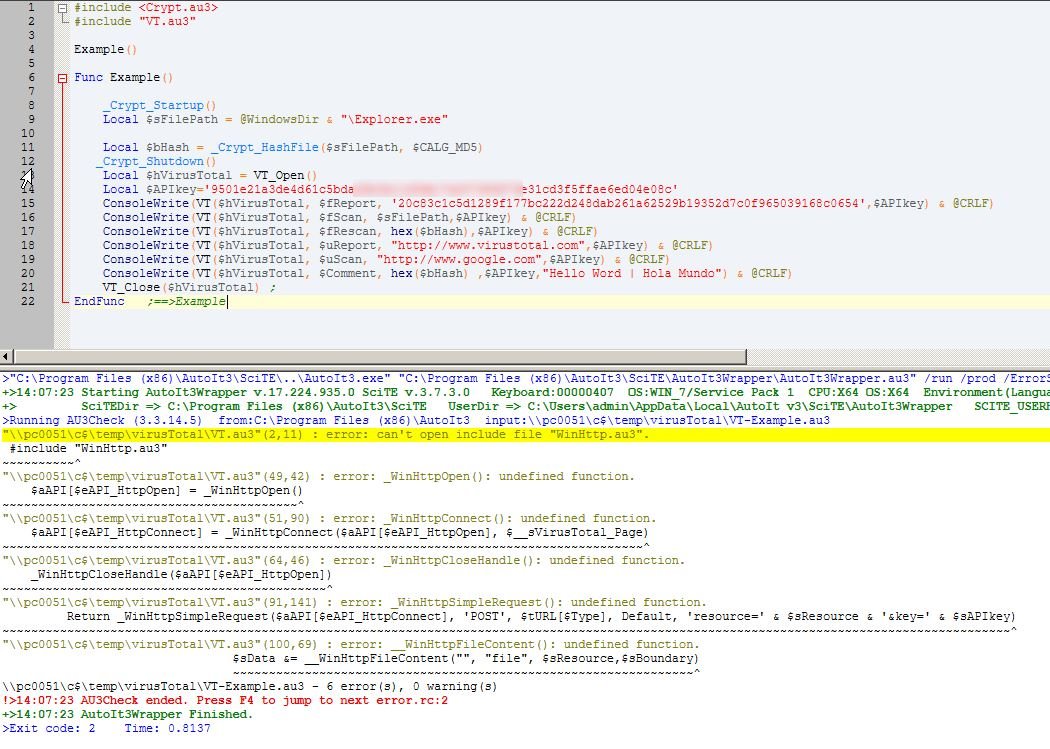Click the _Crypt_HashFile function name
This screenshot has height=749, width=1050.
click(x=265, y=147)
